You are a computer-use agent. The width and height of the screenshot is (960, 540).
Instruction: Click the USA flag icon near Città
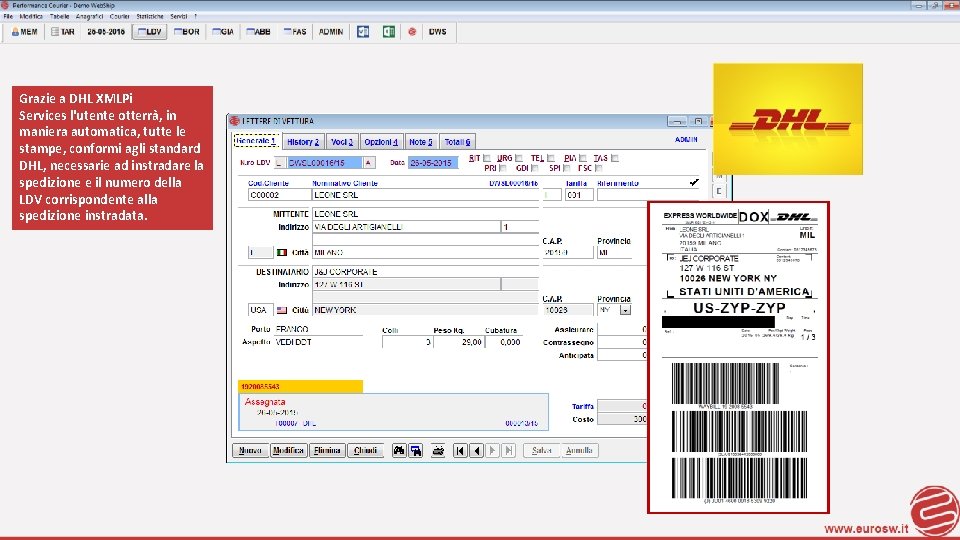[x=282, y=310]
